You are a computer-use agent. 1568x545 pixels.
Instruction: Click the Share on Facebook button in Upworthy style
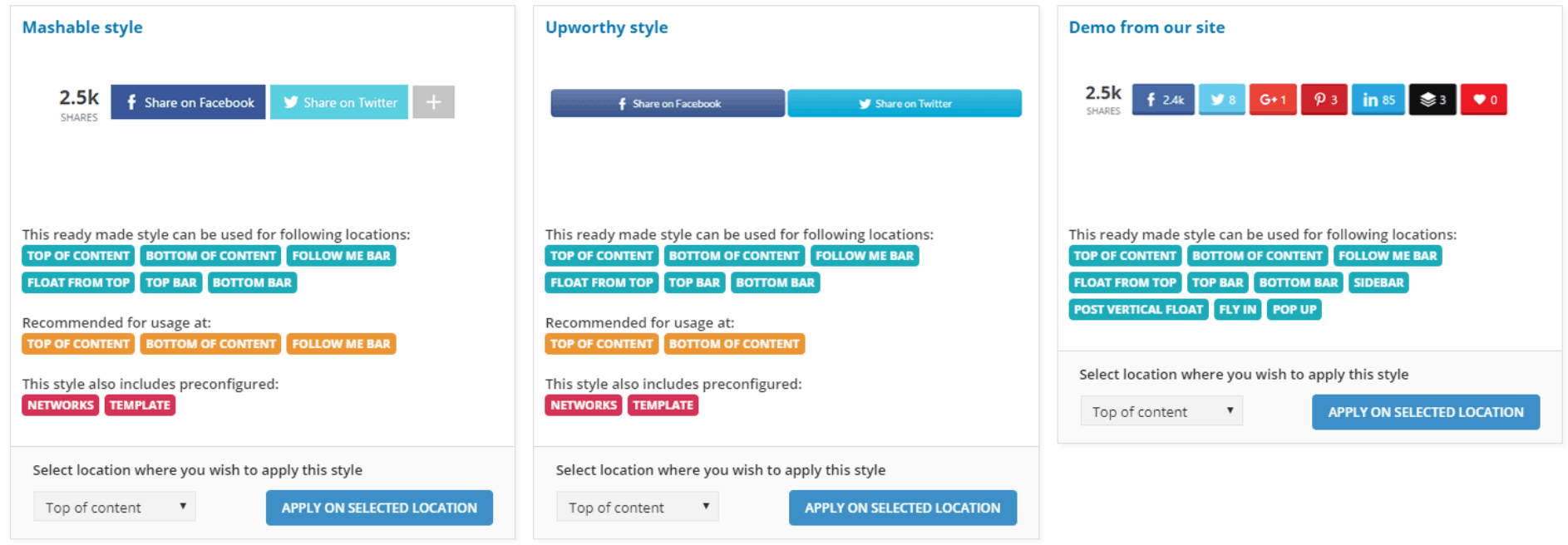(x=666, y=103)
